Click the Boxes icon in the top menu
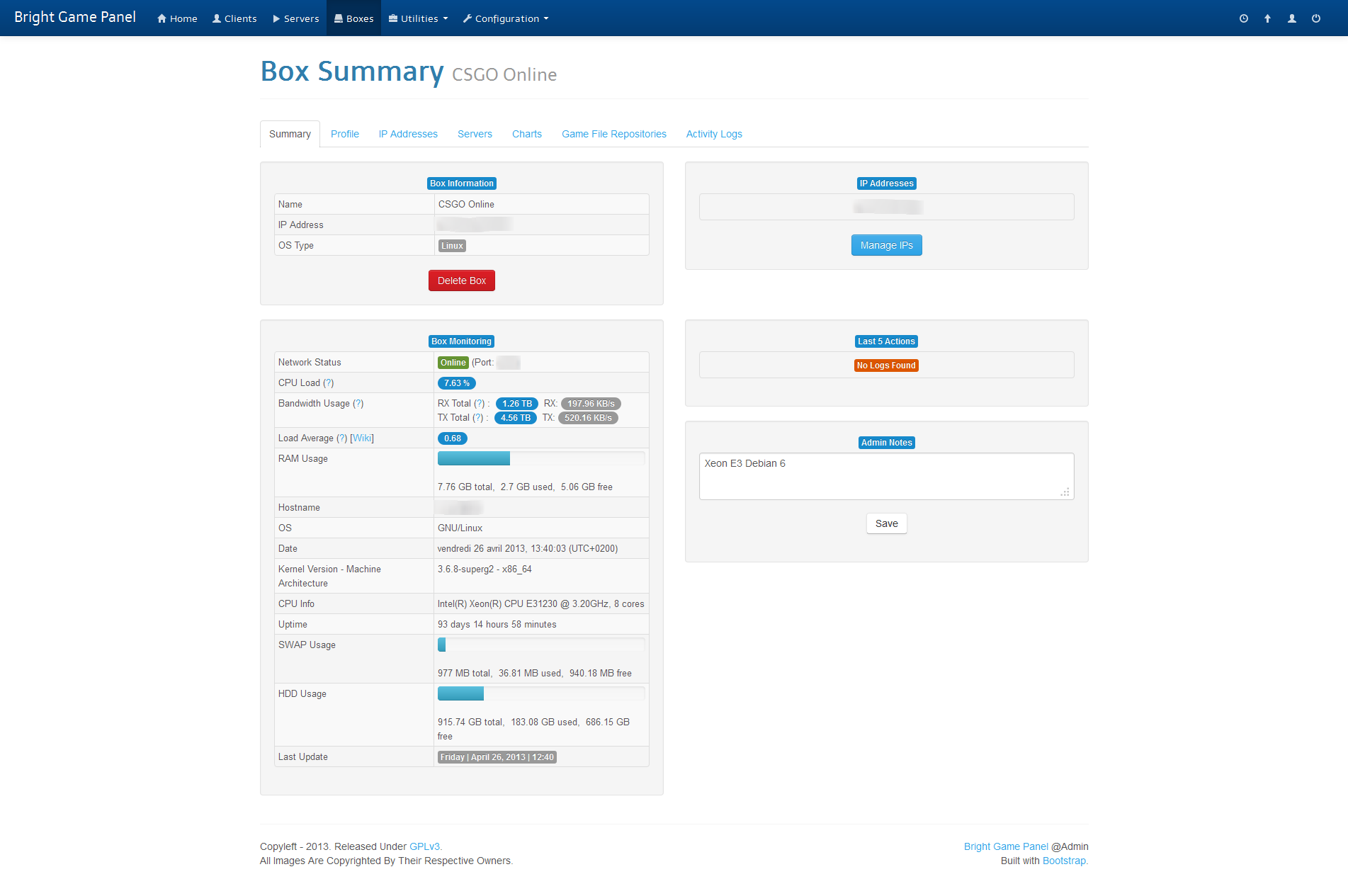1348x896 pixels. [339, 18]
